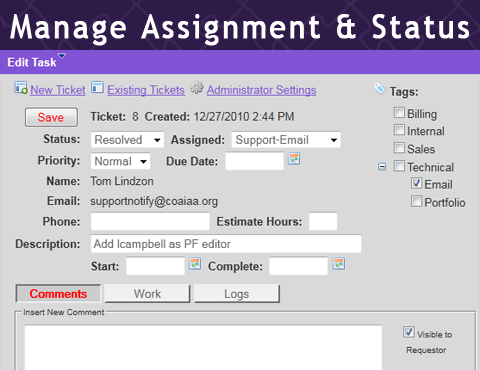
Task: Click the Complete date input field
Action: pyautogui.click(x=299, y=266)
